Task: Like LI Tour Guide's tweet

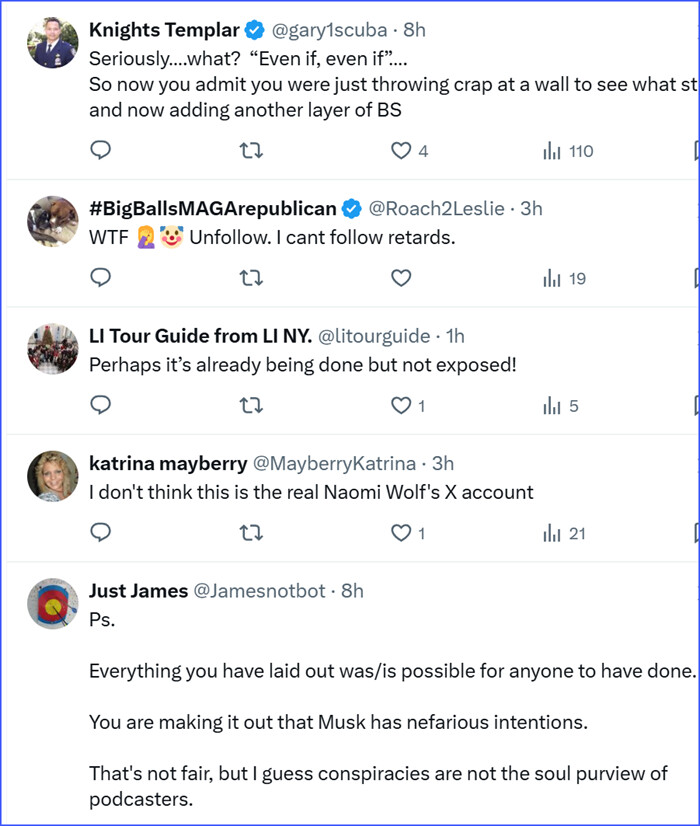Action: (x=401, y=406)
